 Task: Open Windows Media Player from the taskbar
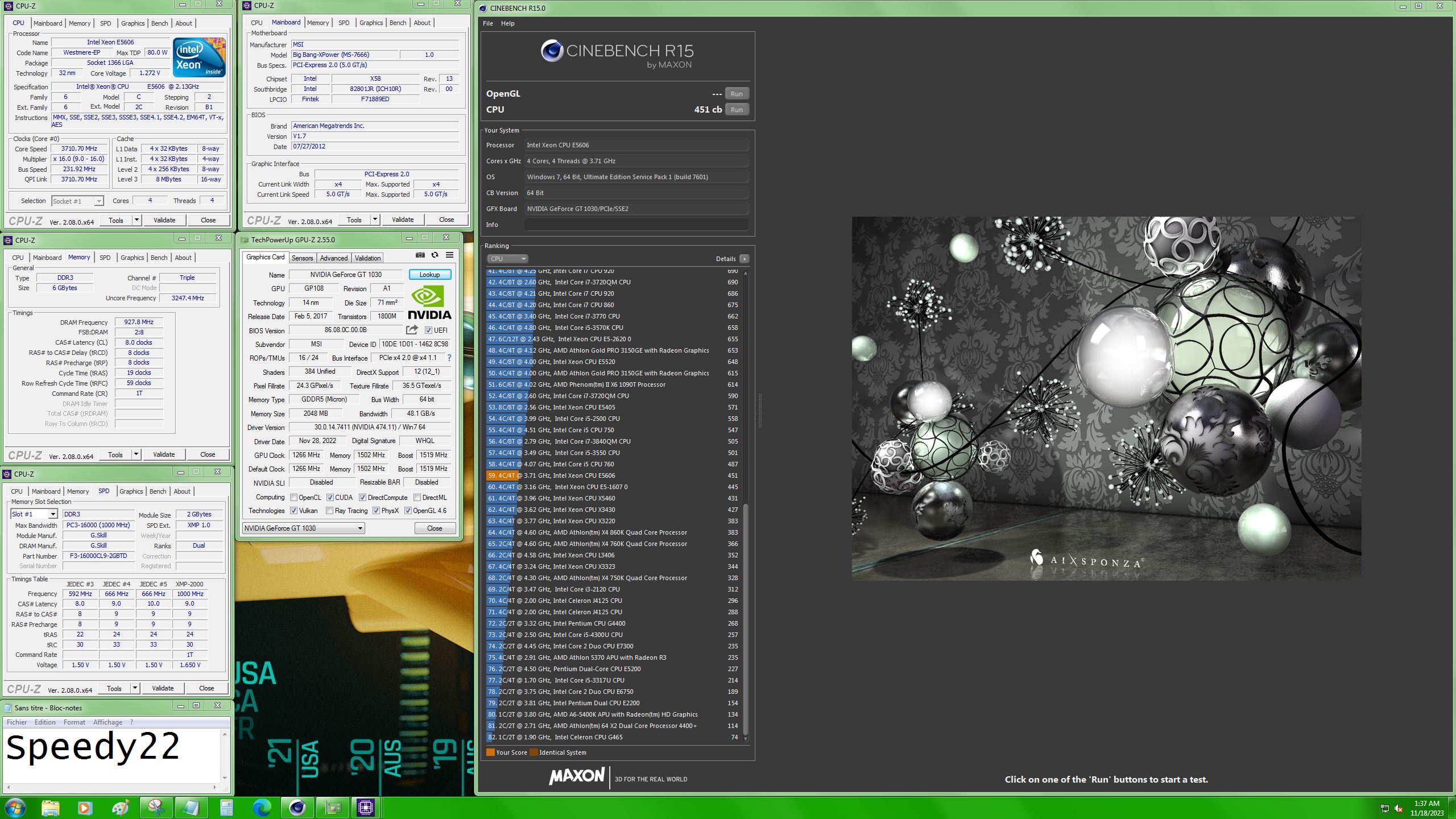coord(85,808)
